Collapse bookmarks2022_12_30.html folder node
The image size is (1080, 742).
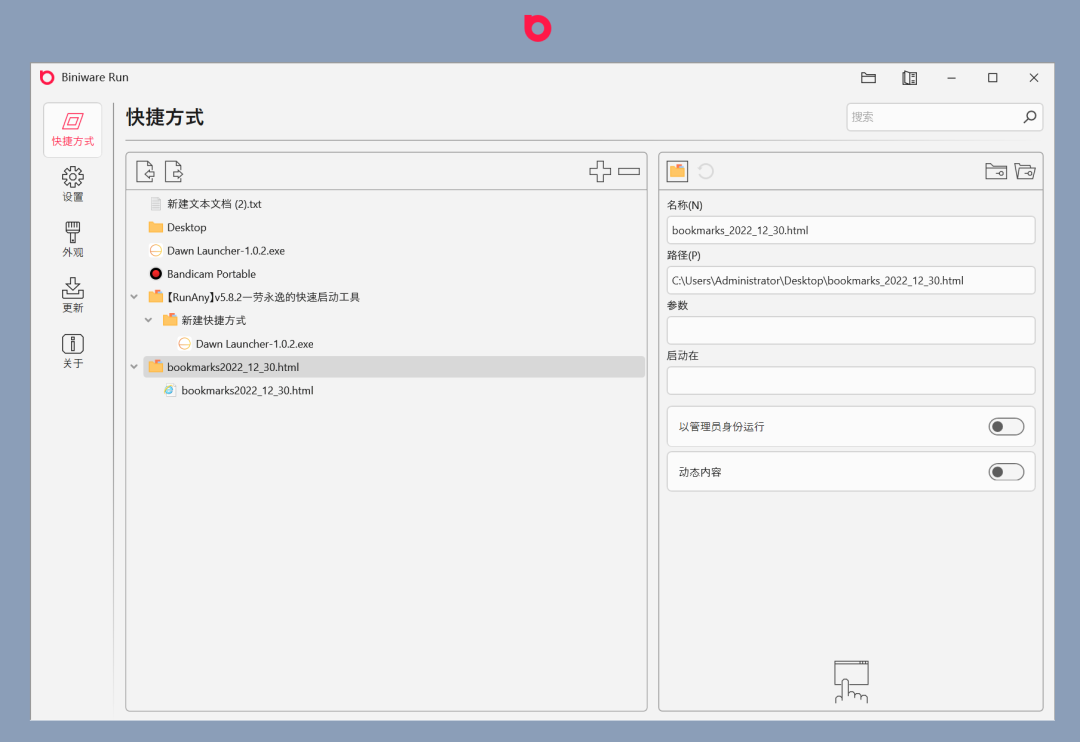(134, 367)
